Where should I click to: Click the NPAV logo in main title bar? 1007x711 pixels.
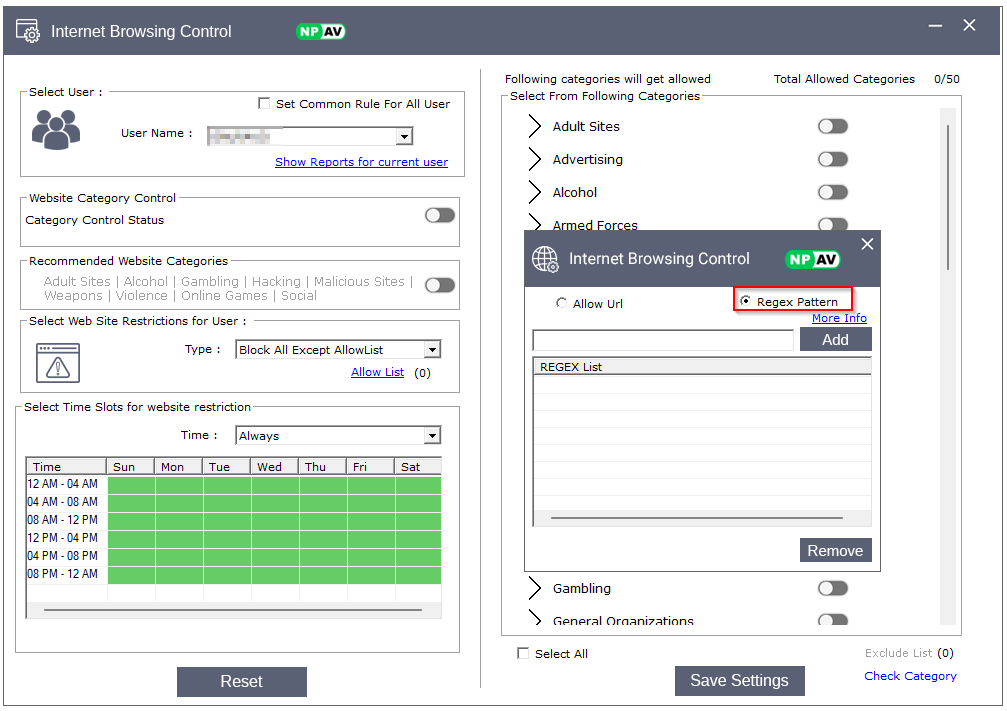click(321, 31)
